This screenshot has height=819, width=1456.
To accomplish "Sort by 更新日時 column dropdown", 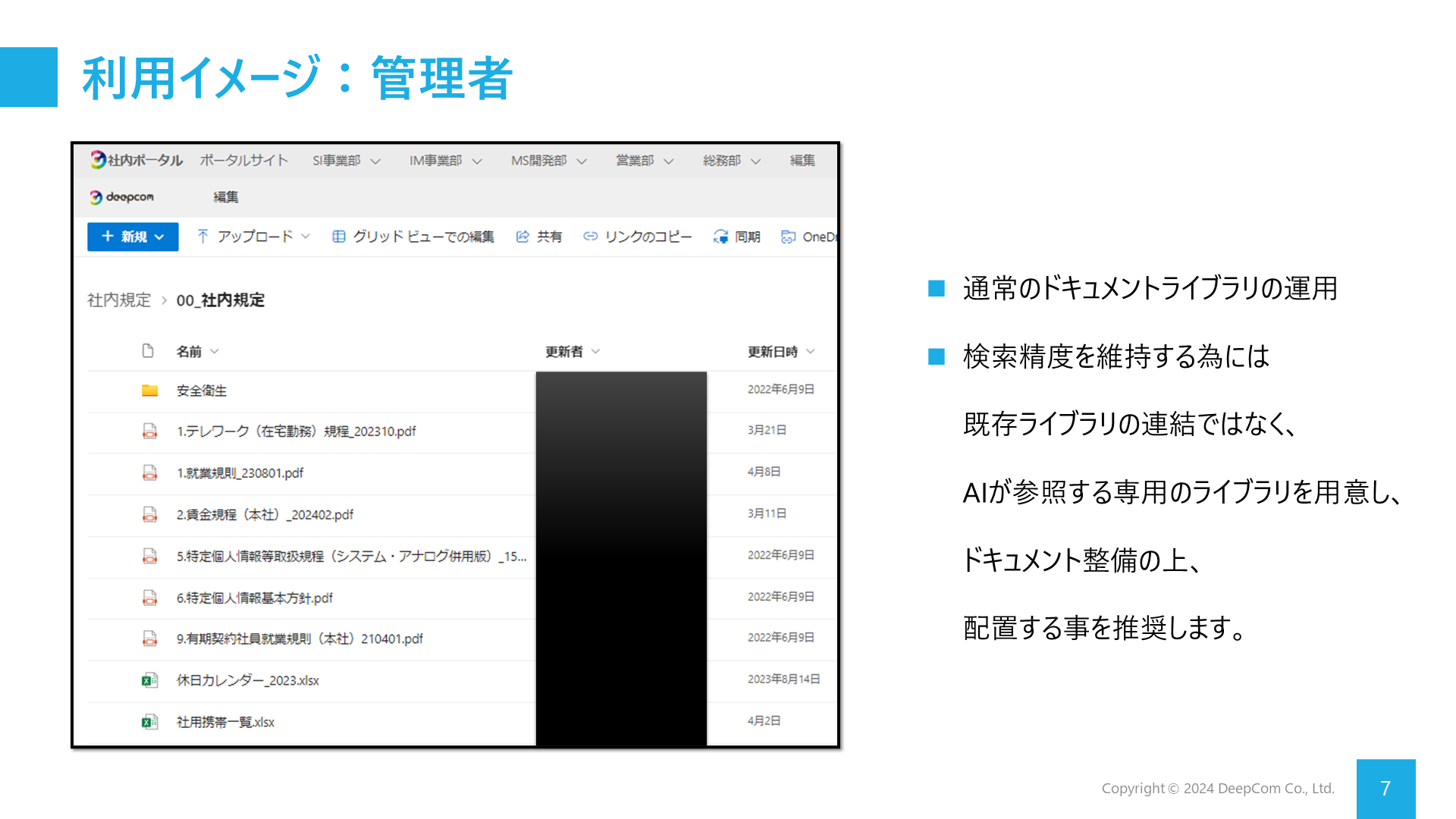I will coord(811,351).
